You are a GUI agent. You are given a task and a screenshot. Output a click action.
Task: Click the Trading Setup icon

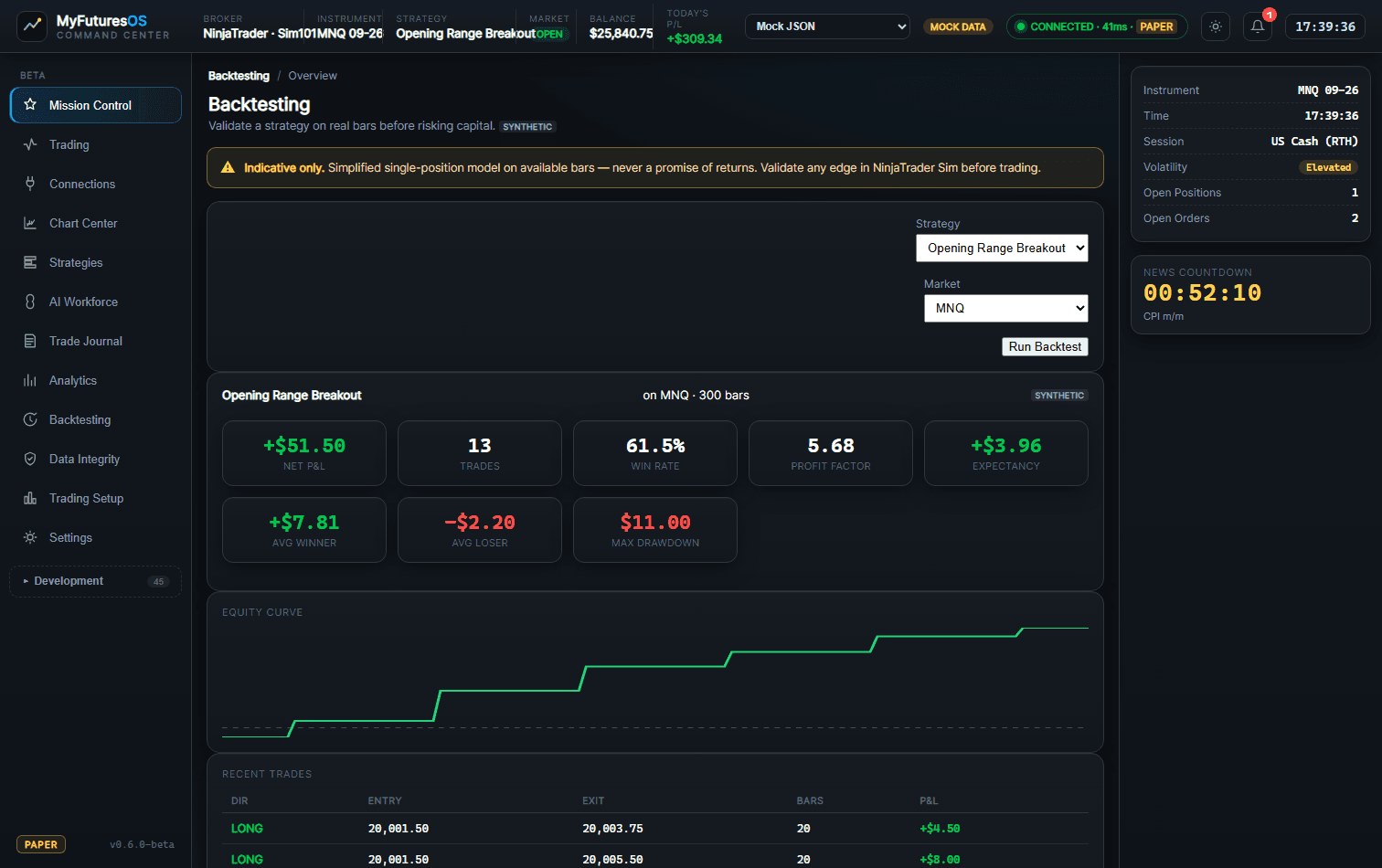(x=30, y=498)
